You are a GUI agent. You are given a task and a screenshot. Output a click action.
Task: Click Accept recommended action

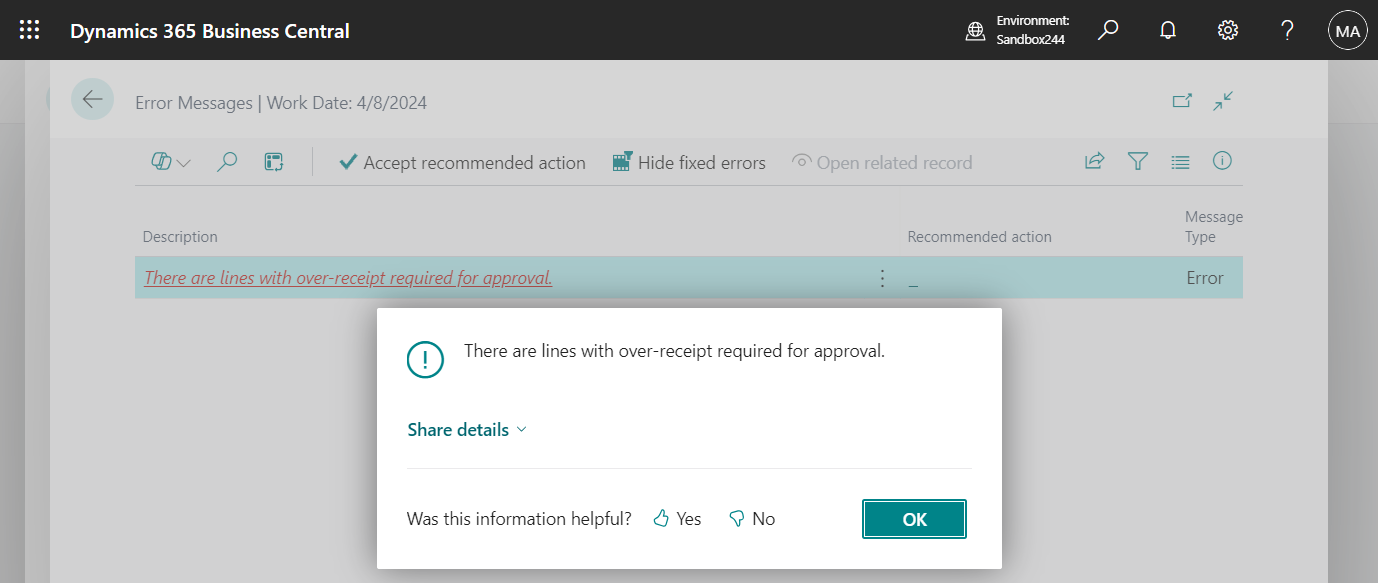461,161
